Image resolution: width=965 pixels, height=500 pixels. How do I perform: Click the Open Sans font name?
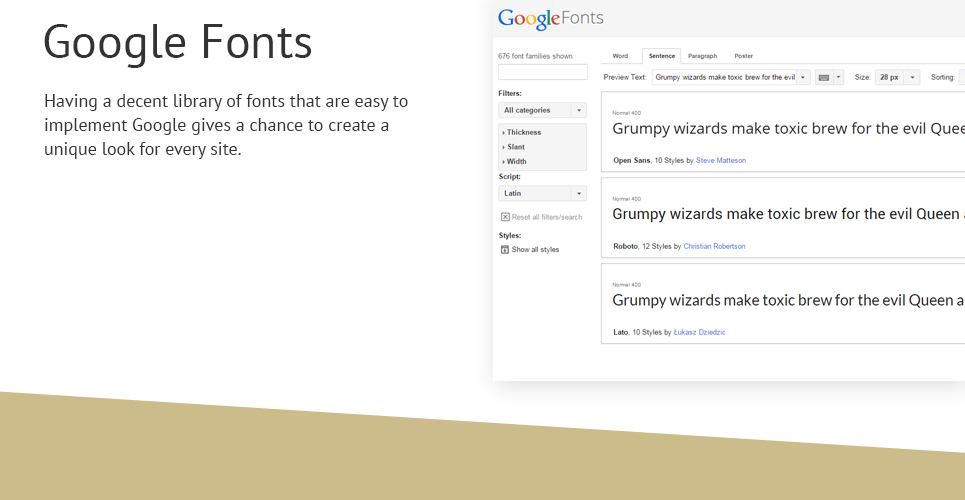pyautogui.click(x=631, y=160)
